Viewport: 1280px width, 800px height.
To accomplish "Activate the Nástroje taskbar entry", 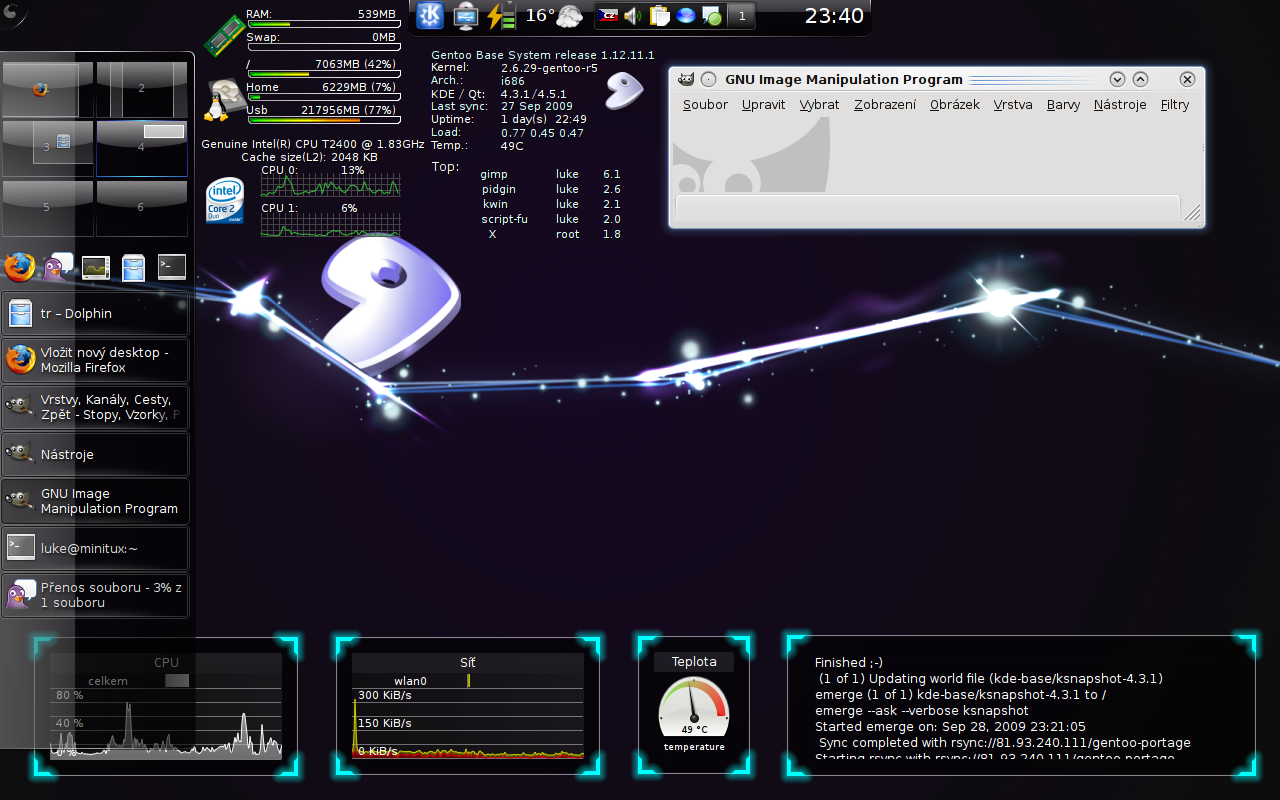I will [95, 454].
